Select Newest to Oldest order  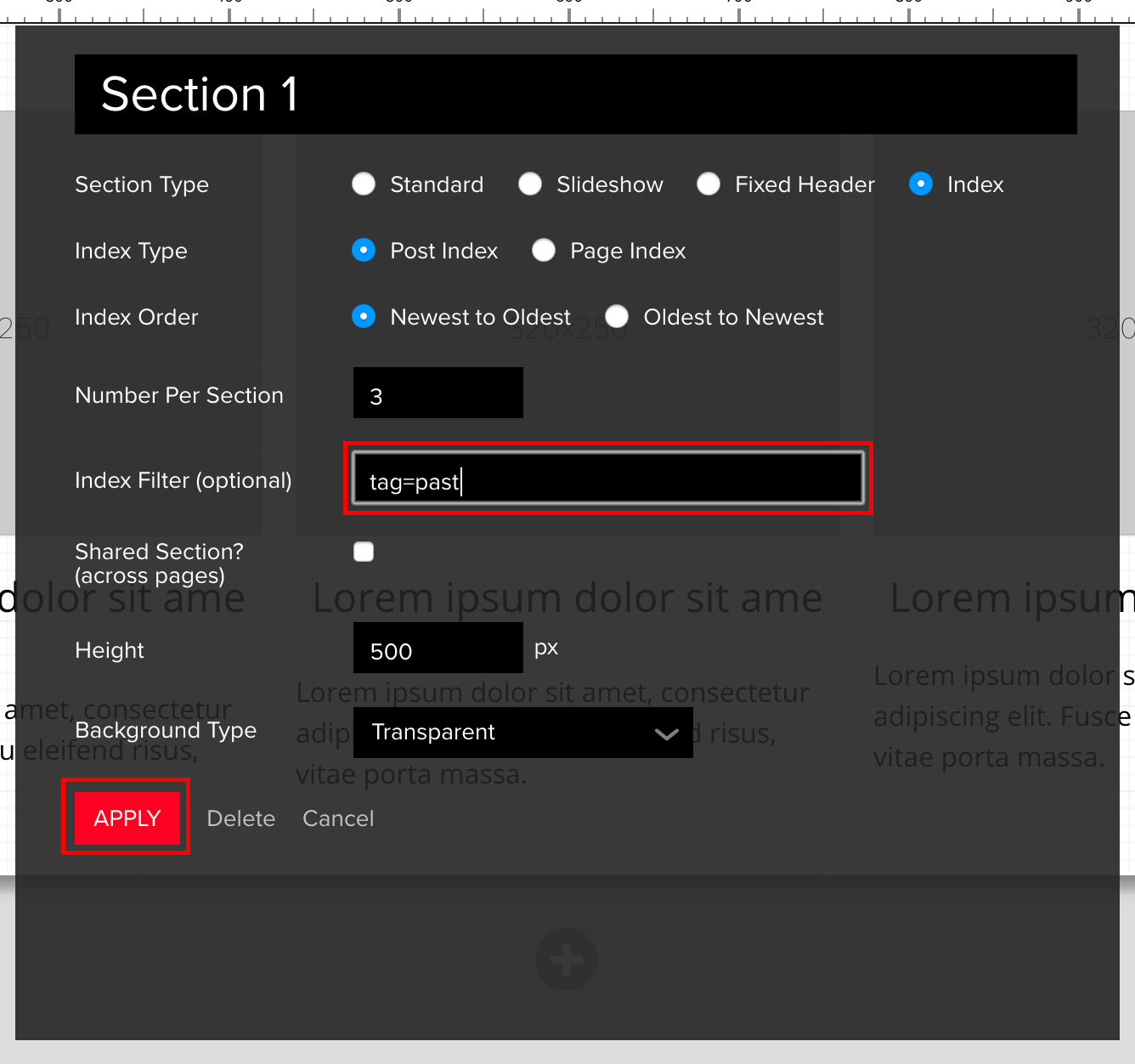pyautogui.click(x=364, y=317)
